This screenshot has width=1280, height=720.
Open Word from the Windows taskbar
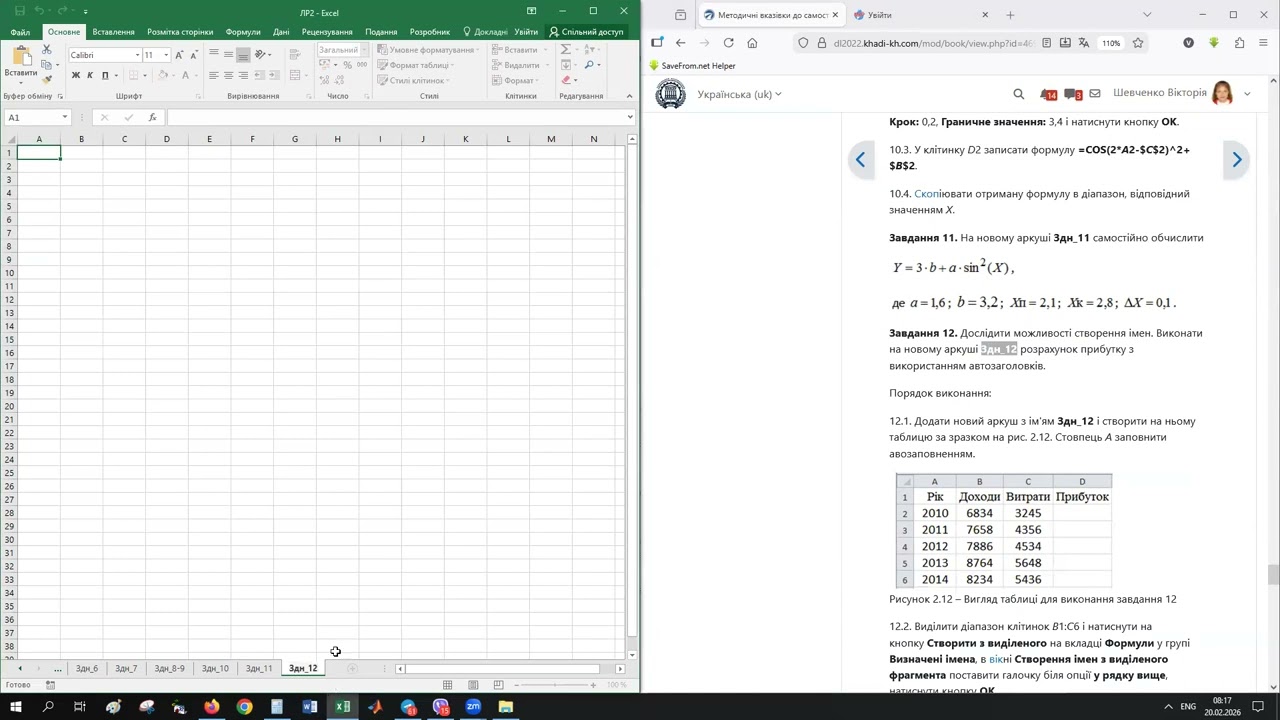[x=309, y=707]
